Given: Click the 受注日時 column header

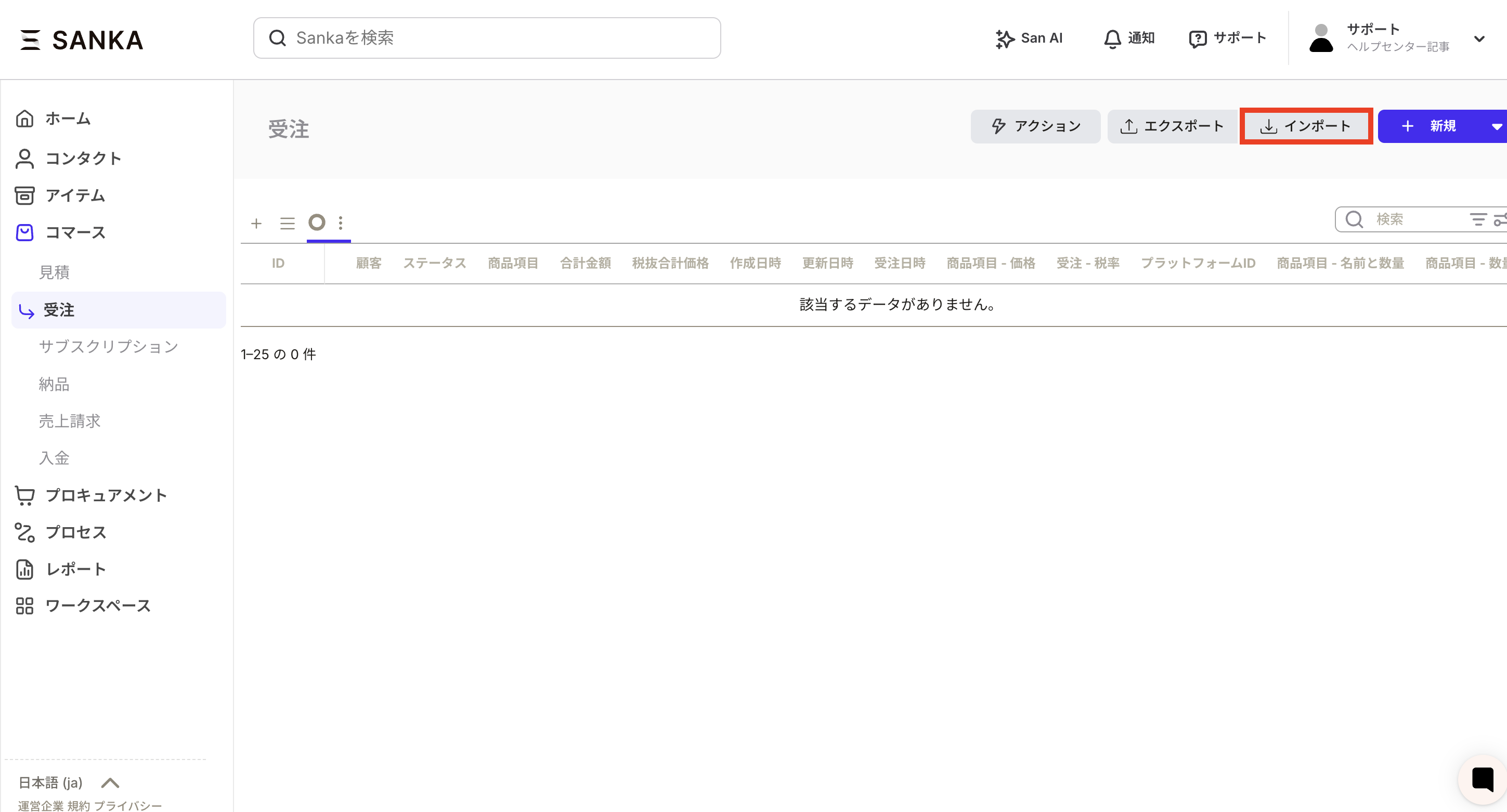Looking at the screenshot, I should 900,263.
